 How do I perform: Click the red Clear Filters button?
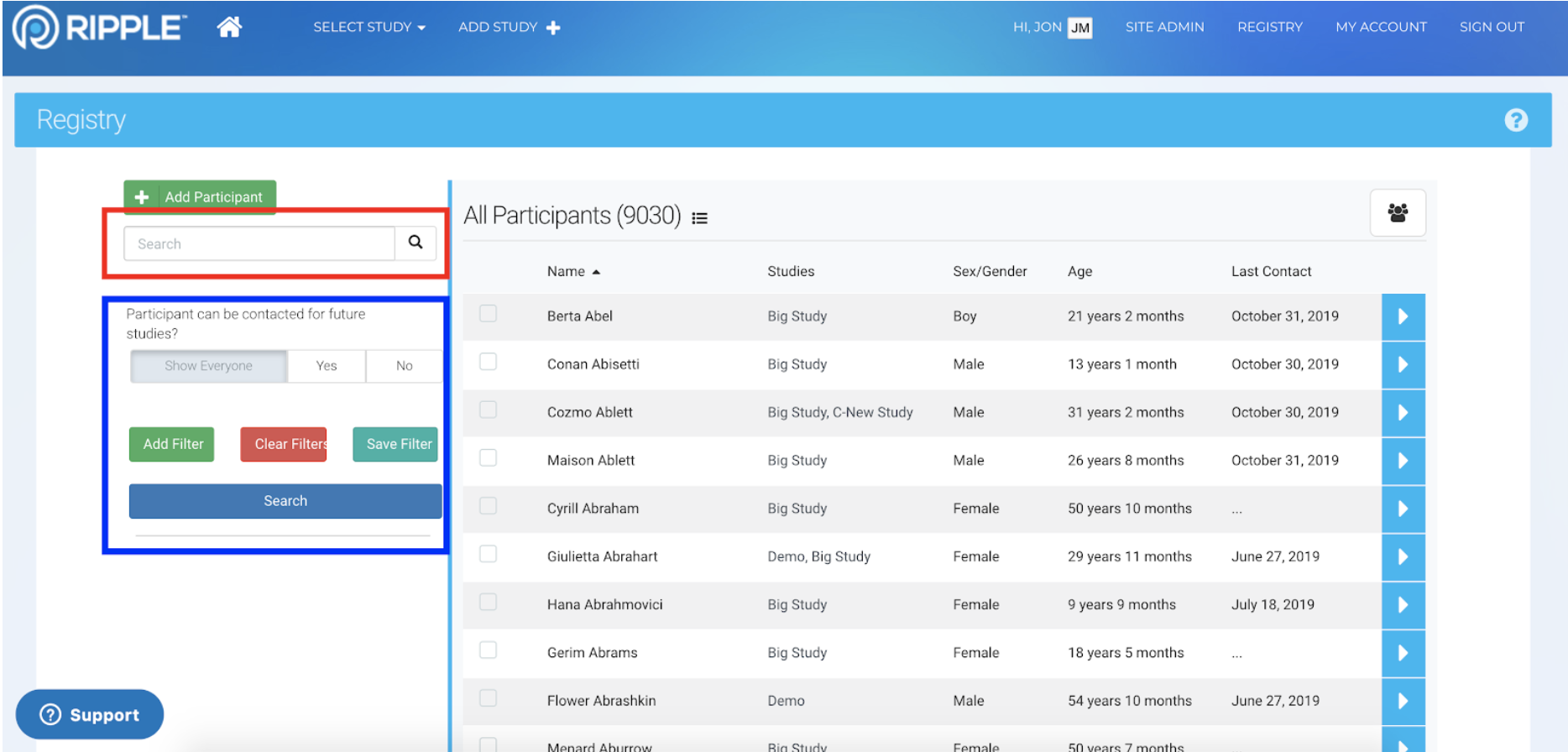point(284,444)
